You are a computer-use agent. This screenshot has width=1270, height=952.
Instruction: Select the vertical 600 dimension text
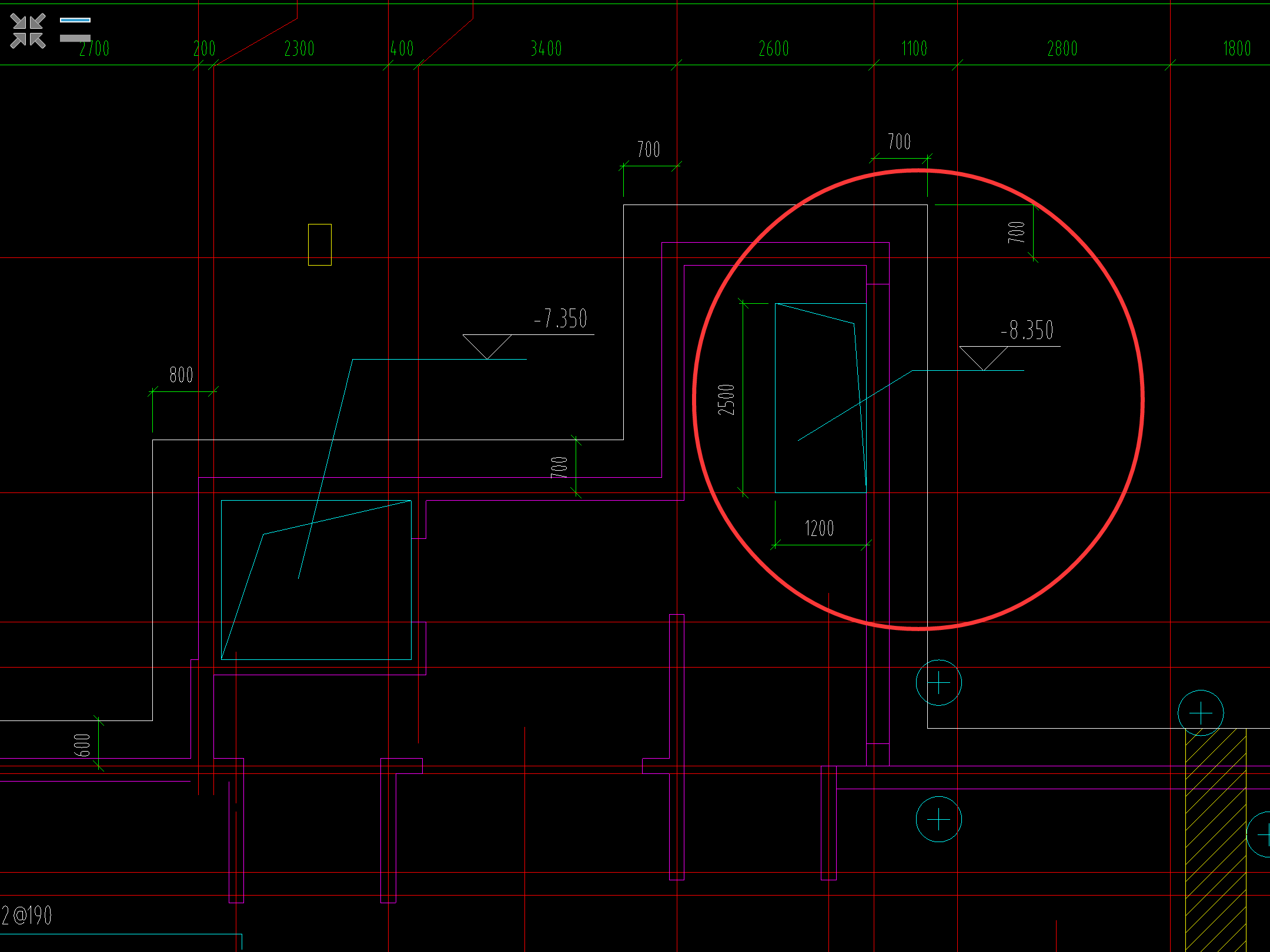click(x=82, y=745)
